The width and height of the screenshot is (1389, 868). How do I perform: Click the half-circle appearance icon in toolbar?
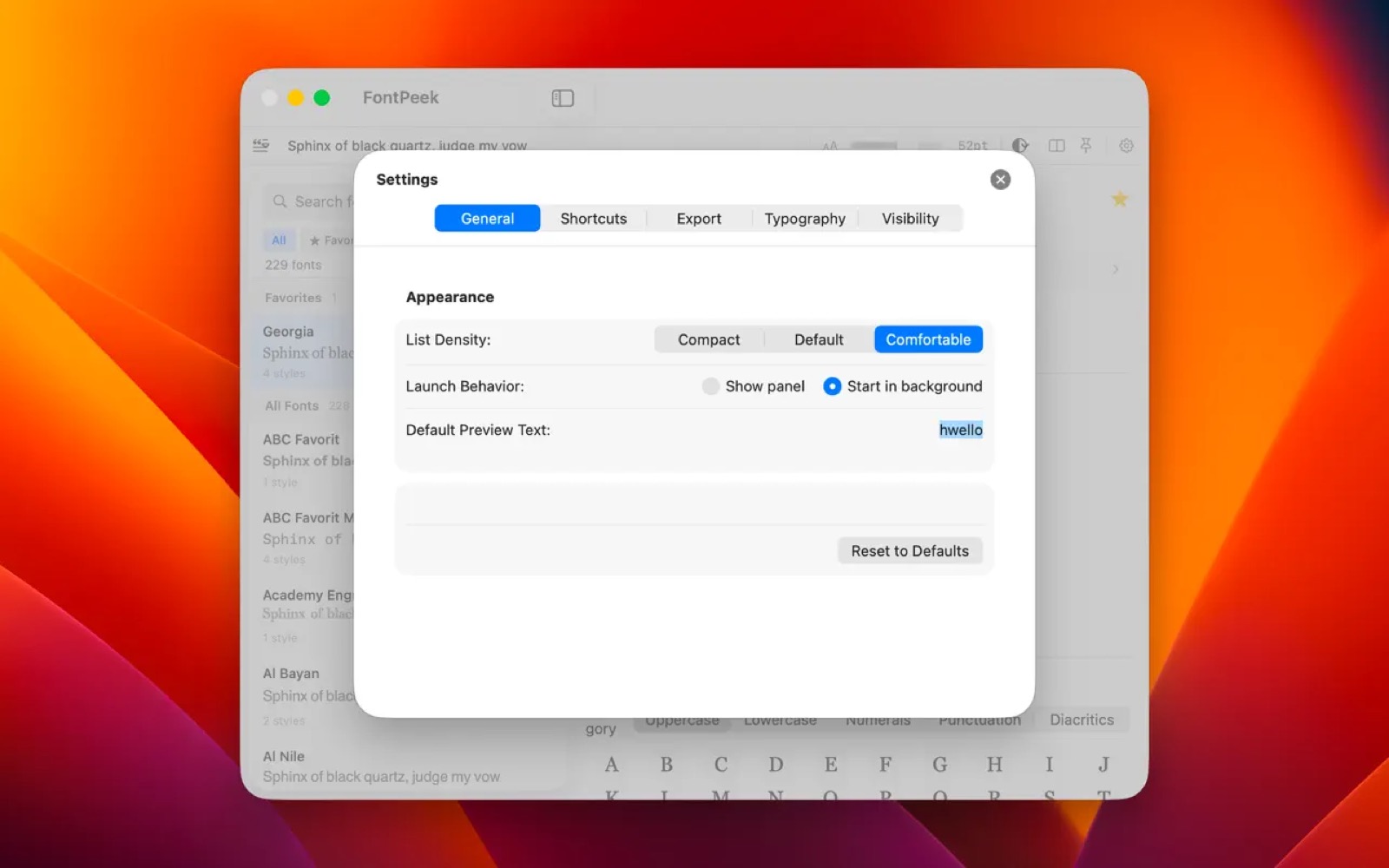1020,146
